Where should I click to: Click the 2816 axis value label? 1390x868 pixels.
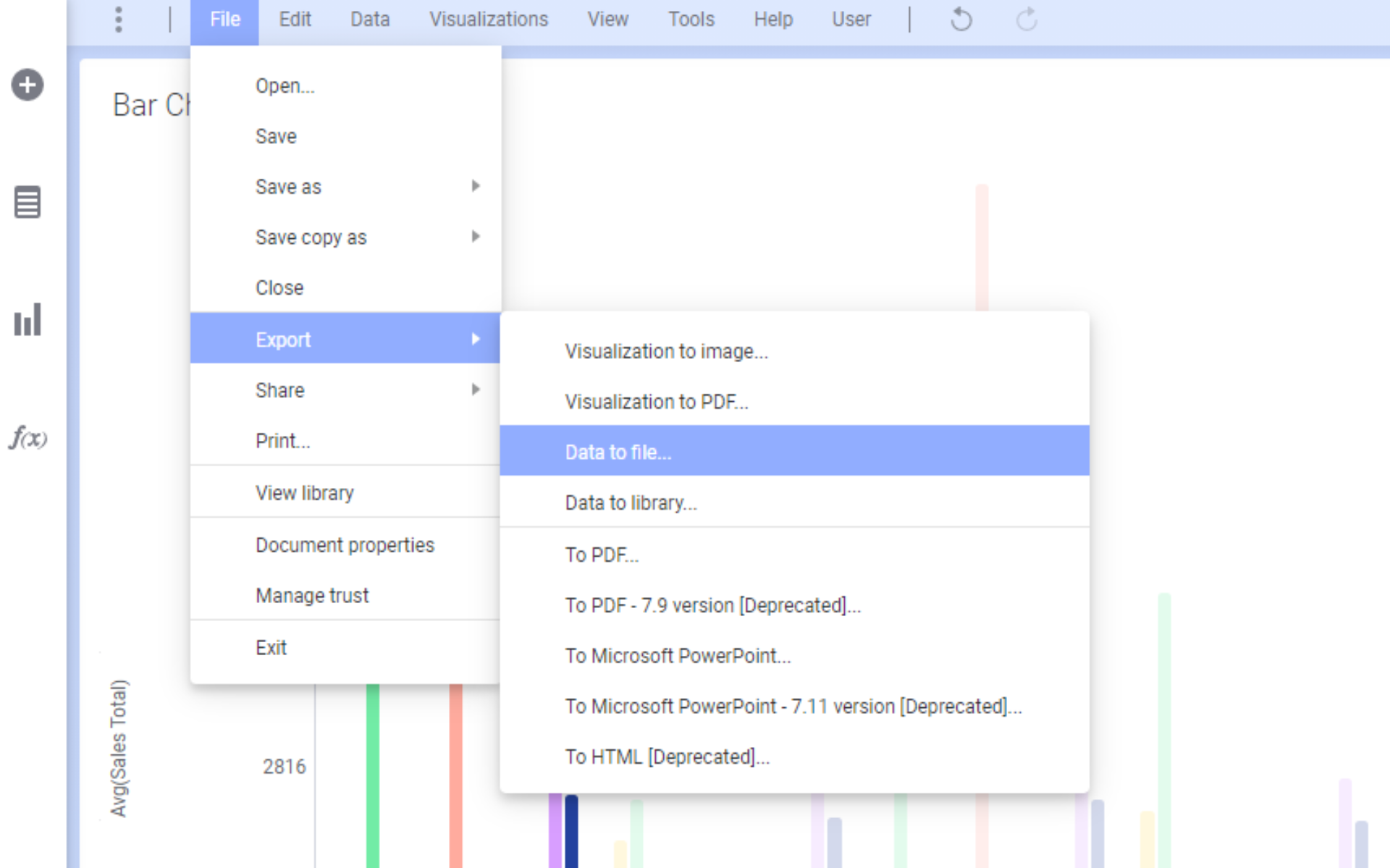coord(284,767)
